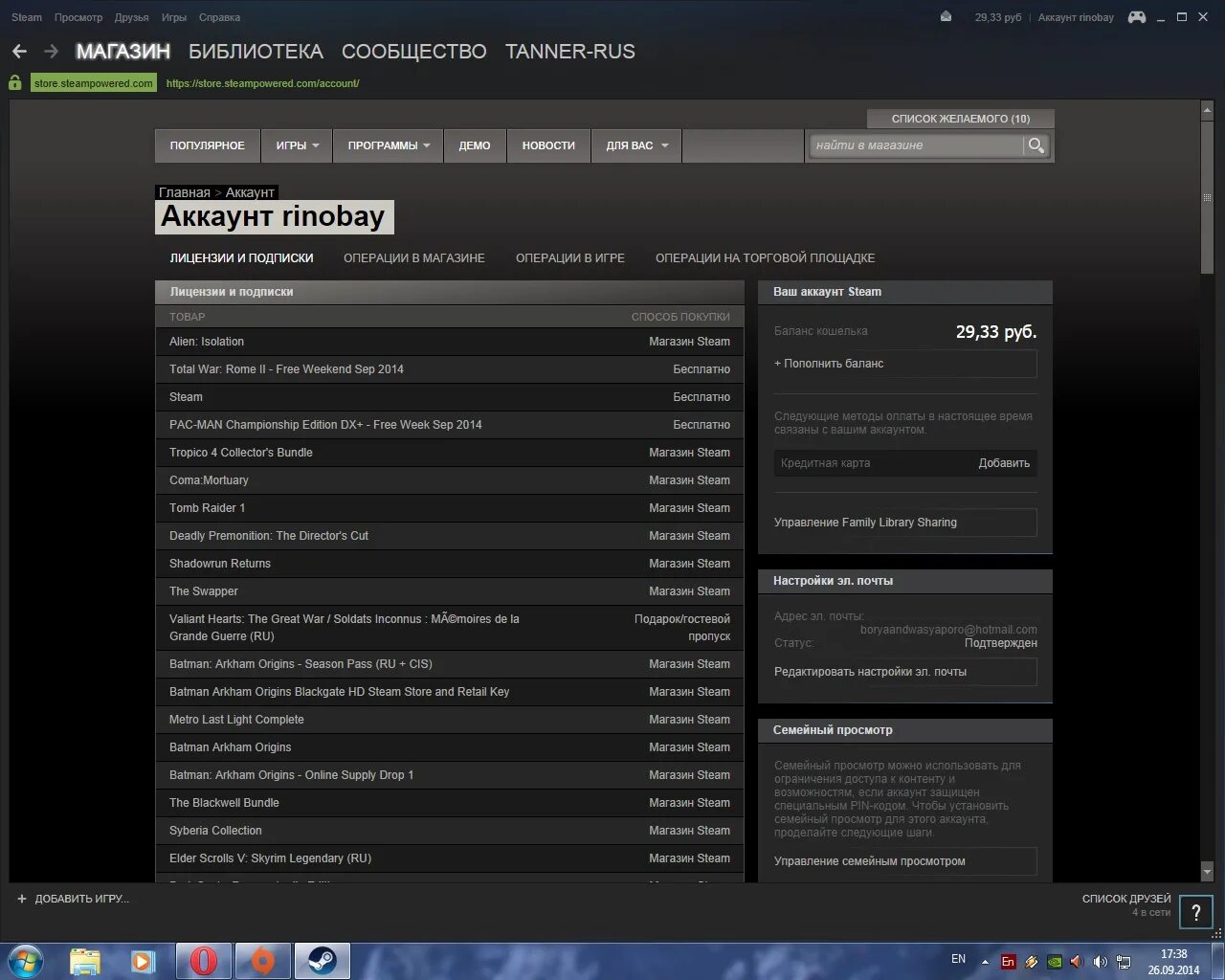Click the NVIDIA tray icon
1225x980 pixels.
(x=1054, y=962)
